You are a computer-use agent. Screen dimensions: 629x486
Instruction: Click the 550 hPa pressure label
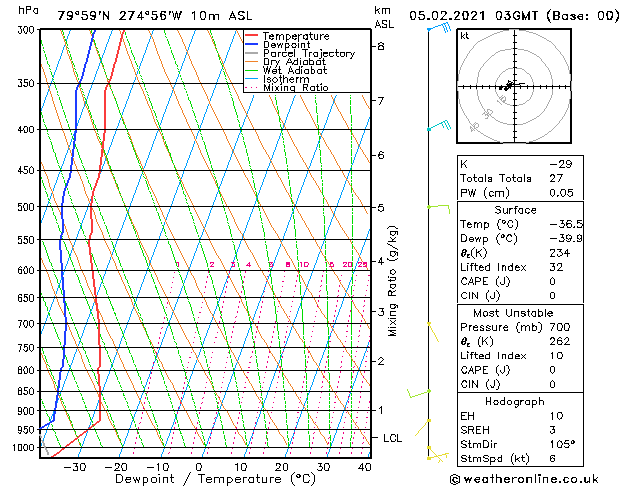(28, 240)
